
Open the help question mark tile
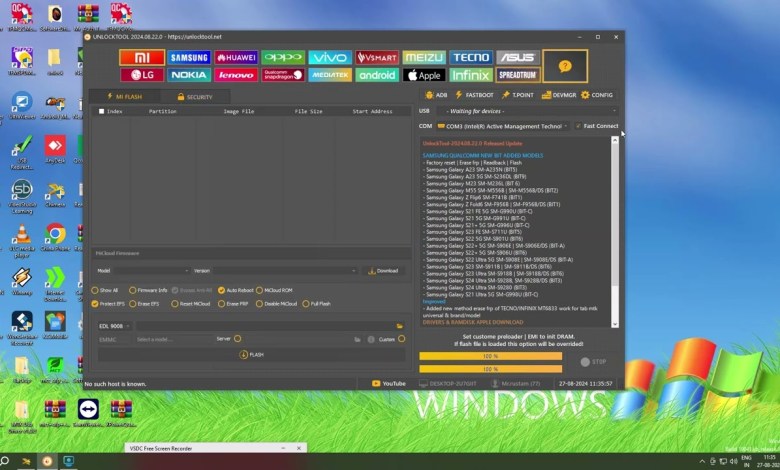click(565, 66)
